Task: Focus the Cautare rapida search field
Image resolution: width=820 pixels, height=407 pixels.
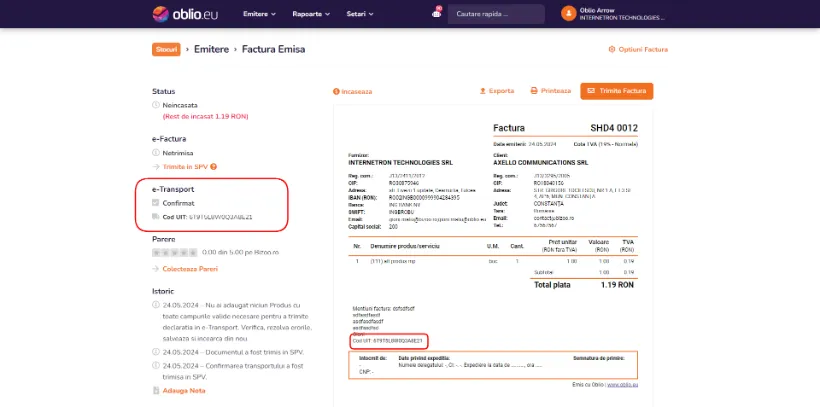Action: click(x=496, y=14)
